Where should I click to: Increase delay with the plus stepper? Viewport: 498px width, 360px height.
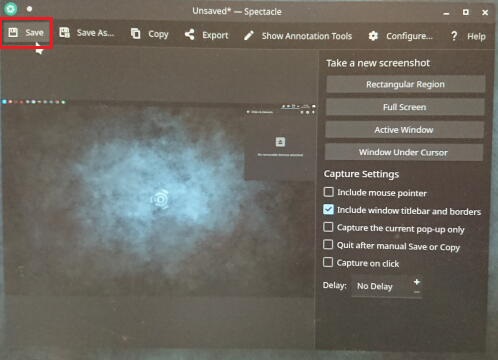tap(417, 282)
